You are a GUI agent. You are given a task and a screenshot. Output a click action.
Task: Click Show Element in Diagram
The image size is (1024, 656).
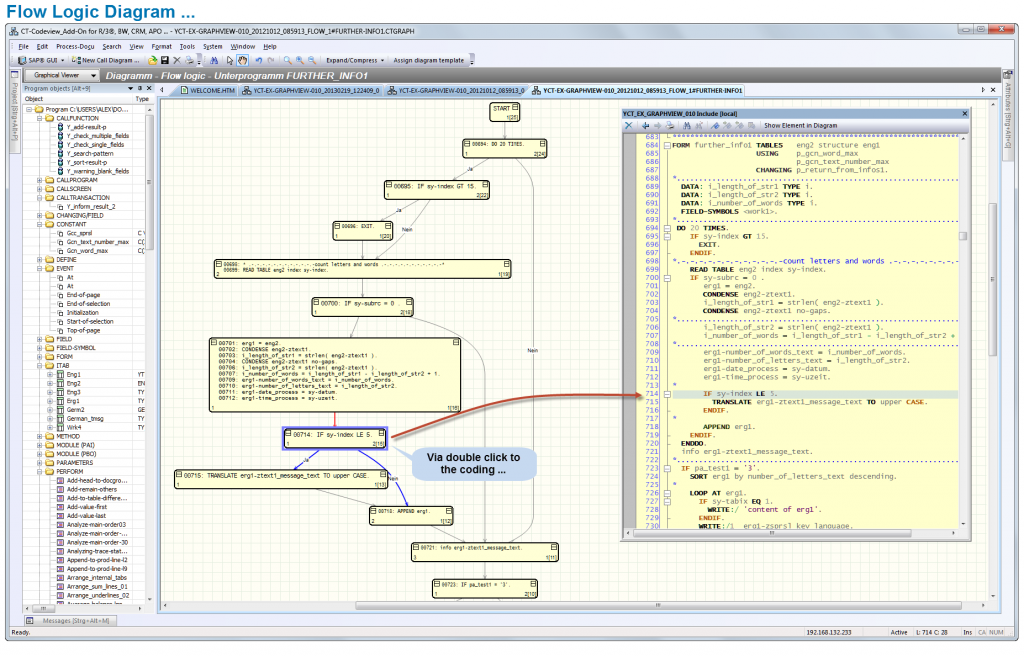(802, 126)
